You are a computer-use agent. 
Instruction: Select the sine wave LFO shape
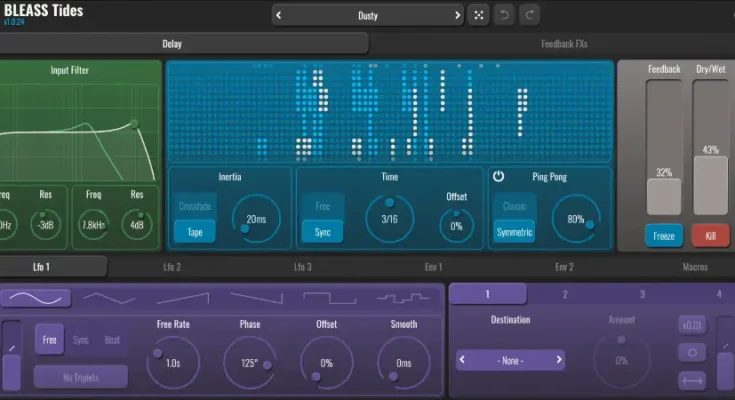36,297
